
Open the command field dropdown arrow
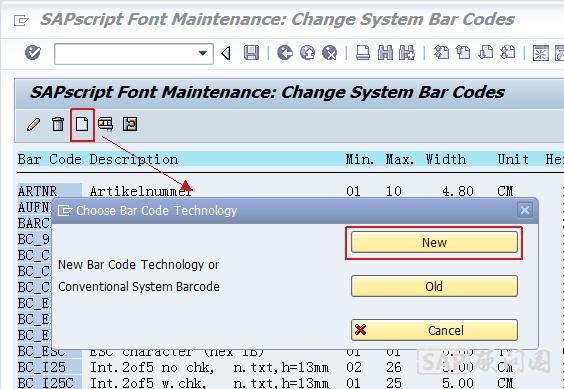pyautogui.click(x=203, y=53)
